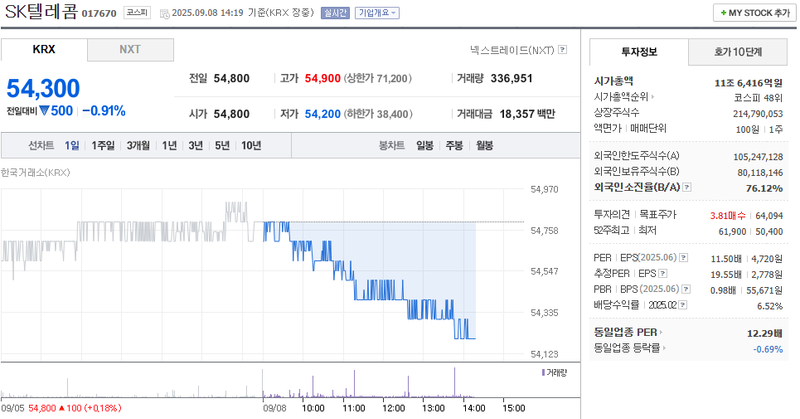The width and height of the screenshot is (800, 419).
Task: Click the 시가총액 value 11조 6,416억원
Action: point(748,83)
